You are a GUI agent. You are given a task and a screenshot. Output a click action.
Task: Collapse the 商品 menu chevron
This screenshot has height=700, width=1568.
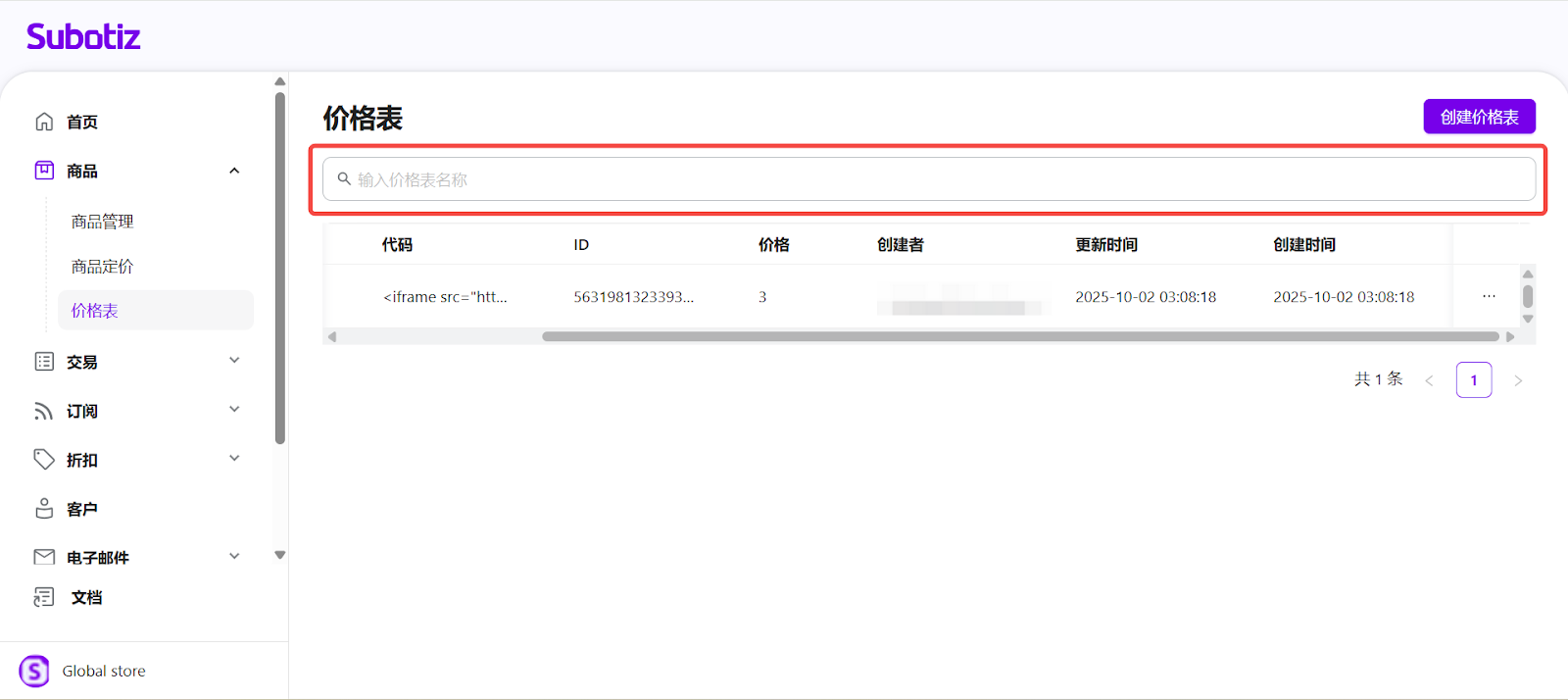coord(234,171)
